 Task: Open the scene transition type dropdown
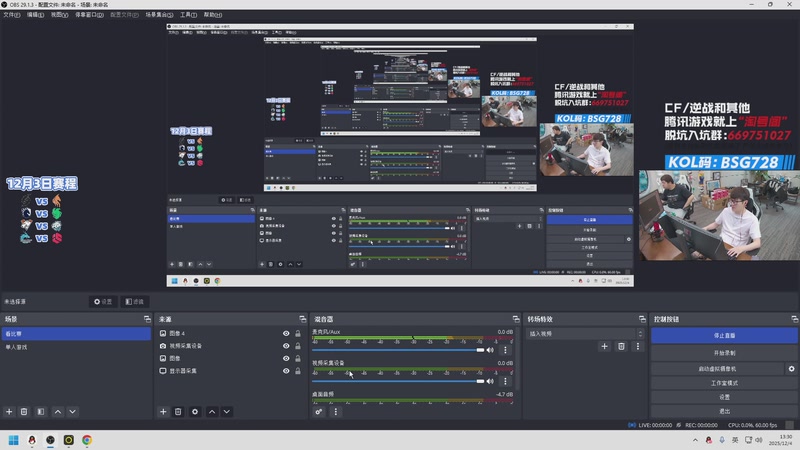pyautogui.click(x=586, y=334)
